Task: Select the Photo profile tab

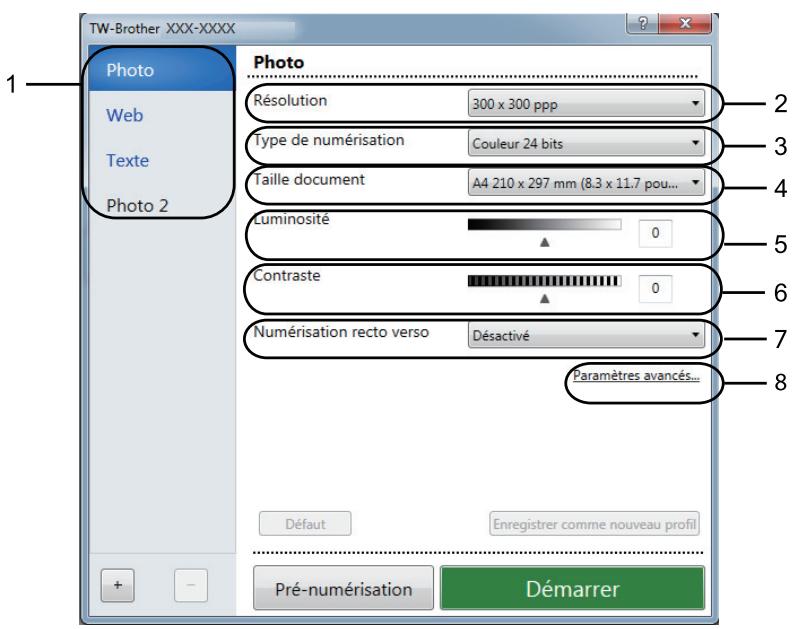Action: click(x=161, y=69)
